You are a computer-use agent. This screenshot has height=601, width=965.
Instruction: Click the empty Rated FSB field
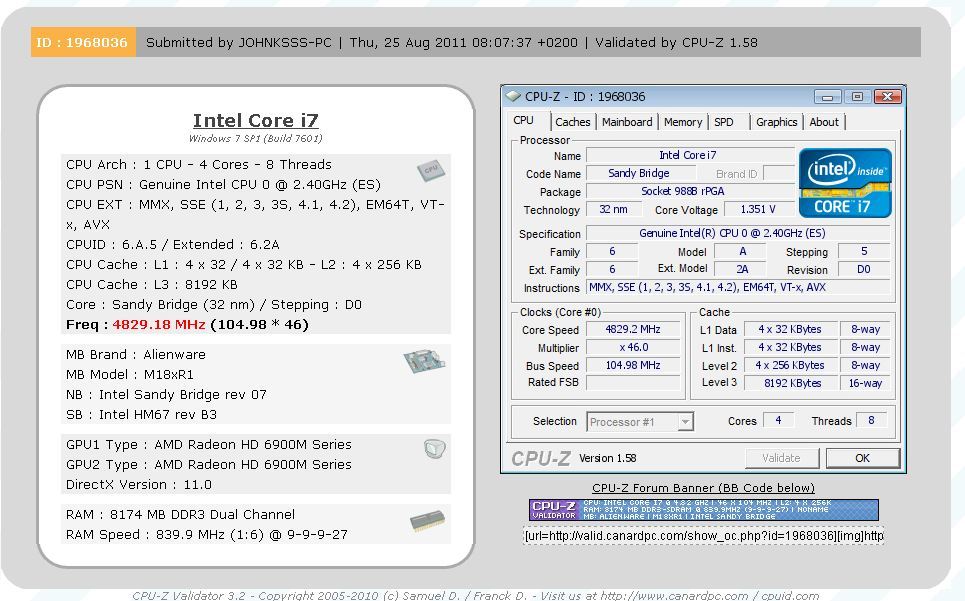633,383
